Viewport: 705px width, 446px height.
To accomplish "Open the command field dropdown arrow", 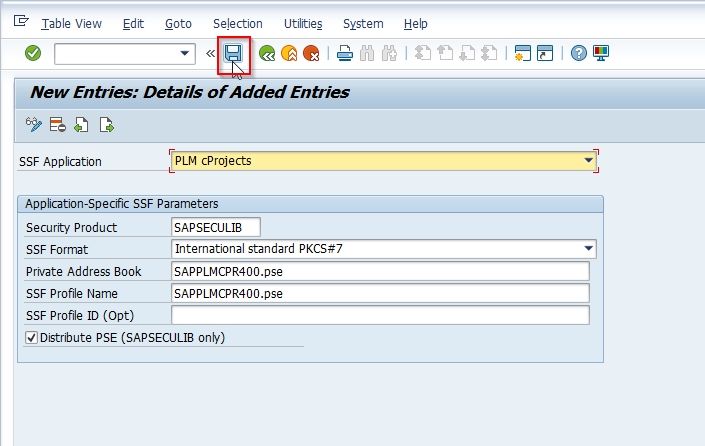I will click(184, 53).
